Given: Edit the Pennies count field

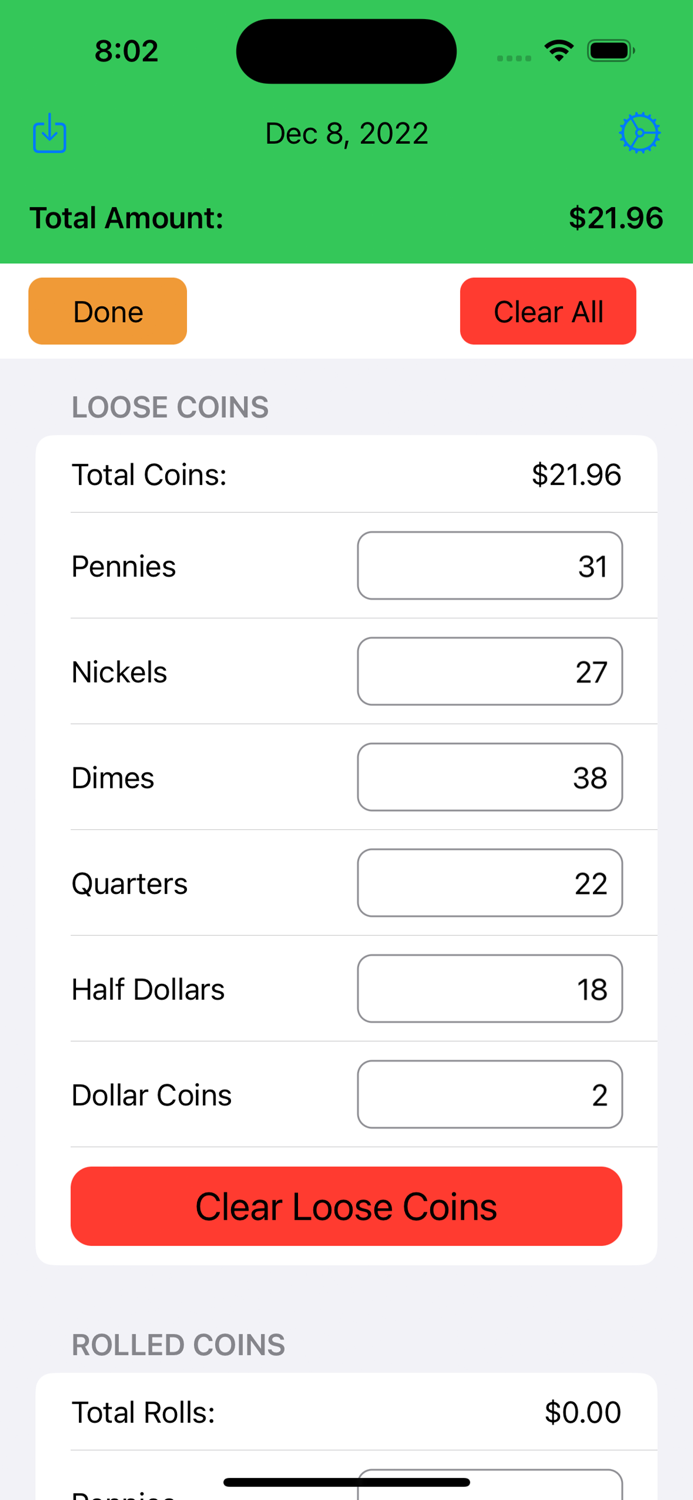Looking at the screenshot, I should pos(489,566).
